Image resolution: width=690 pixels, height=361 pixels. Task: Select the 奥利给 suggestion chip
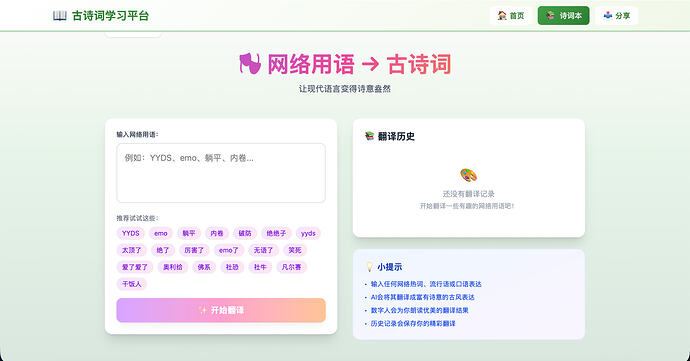pyautogui.click(x=173, y=267)
